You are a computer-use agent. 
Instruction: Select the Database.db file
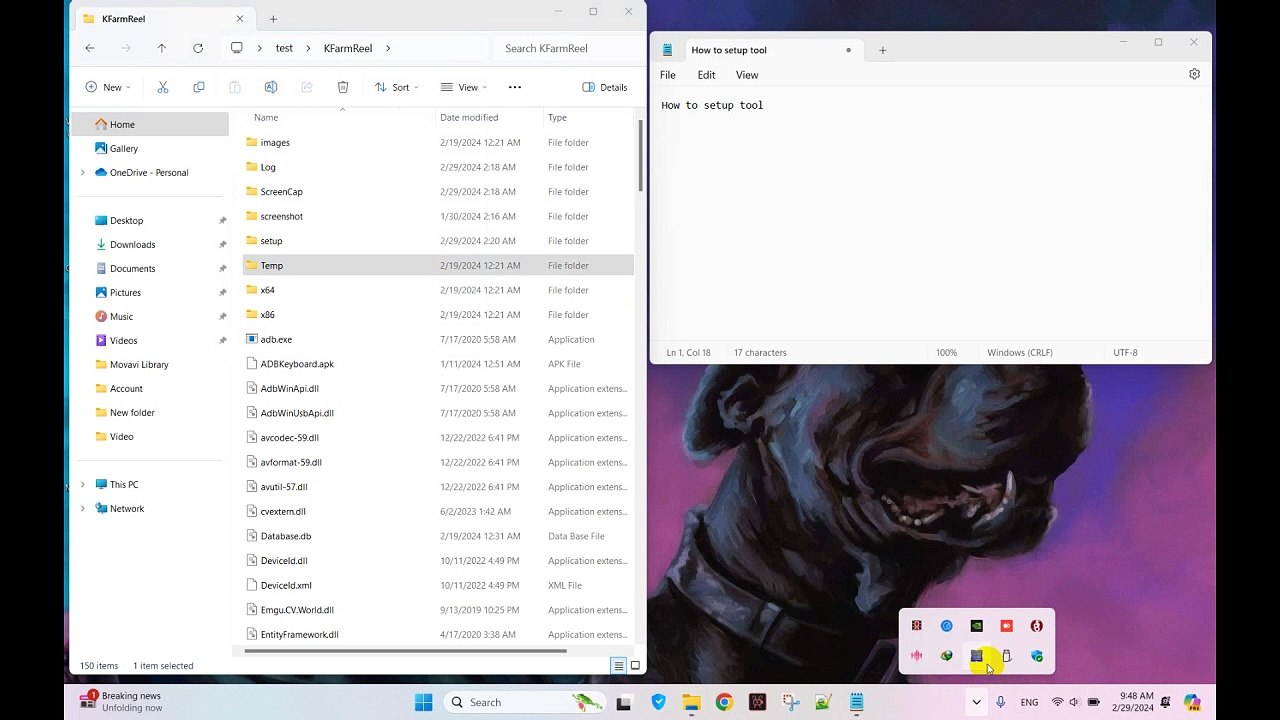point(438,536)
